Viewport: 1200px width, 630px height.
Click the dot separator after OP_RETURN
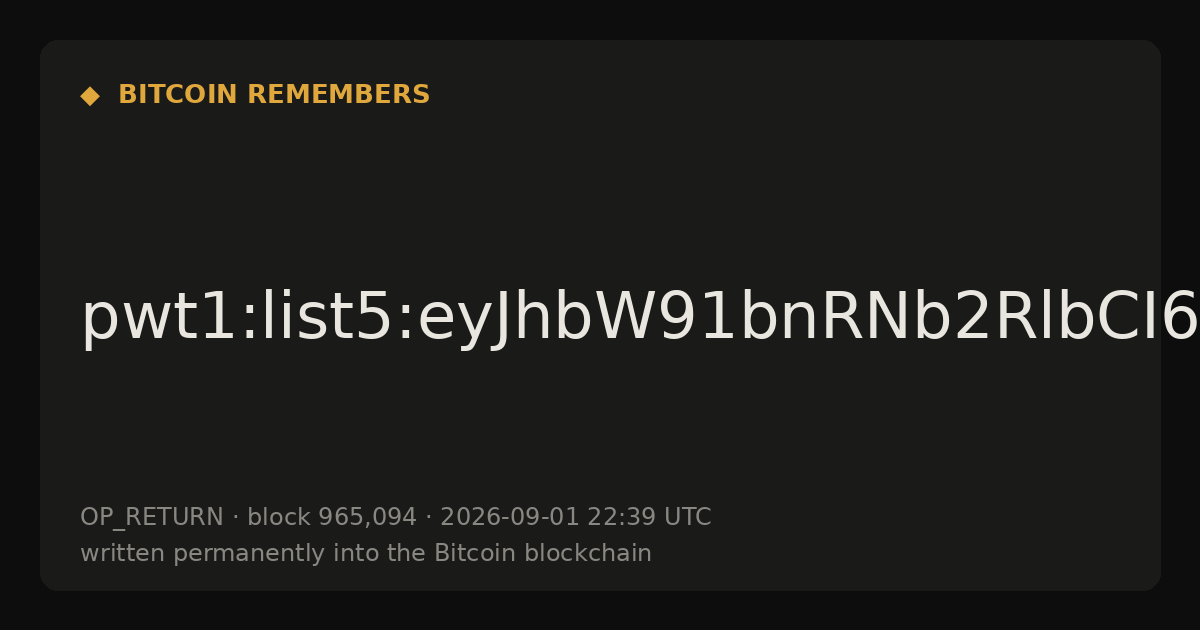coord(236,518)
